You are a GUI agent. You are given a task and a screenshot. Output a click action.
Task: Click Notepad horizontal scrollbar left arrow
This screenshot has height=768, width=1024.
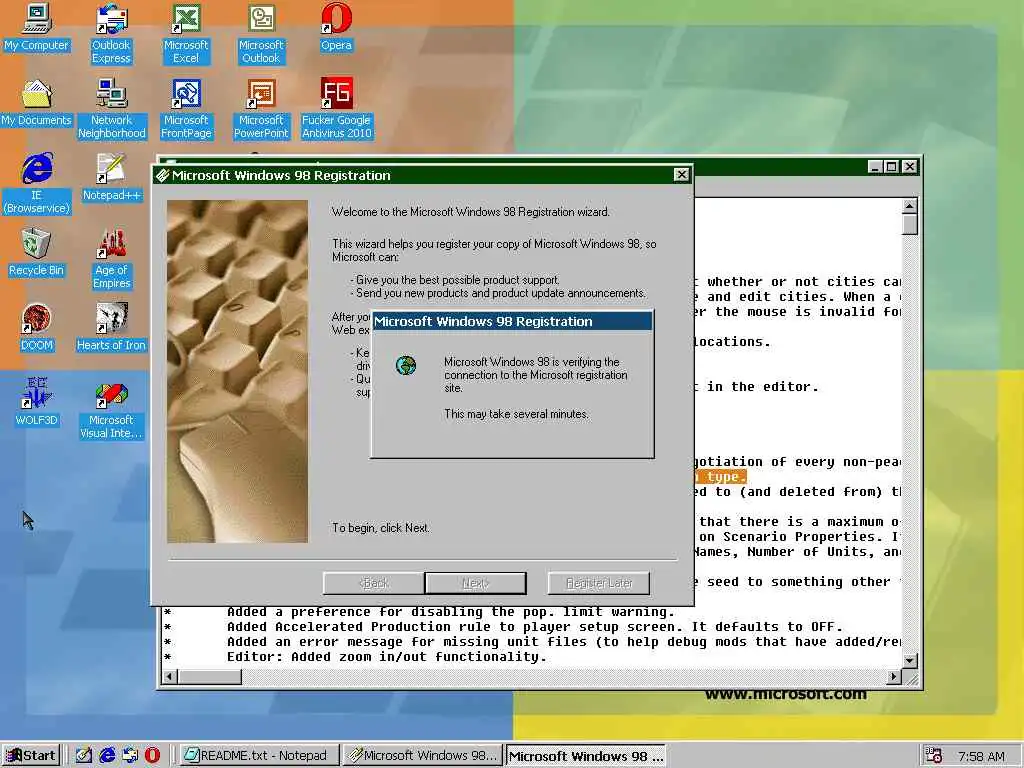coord(169,677)
